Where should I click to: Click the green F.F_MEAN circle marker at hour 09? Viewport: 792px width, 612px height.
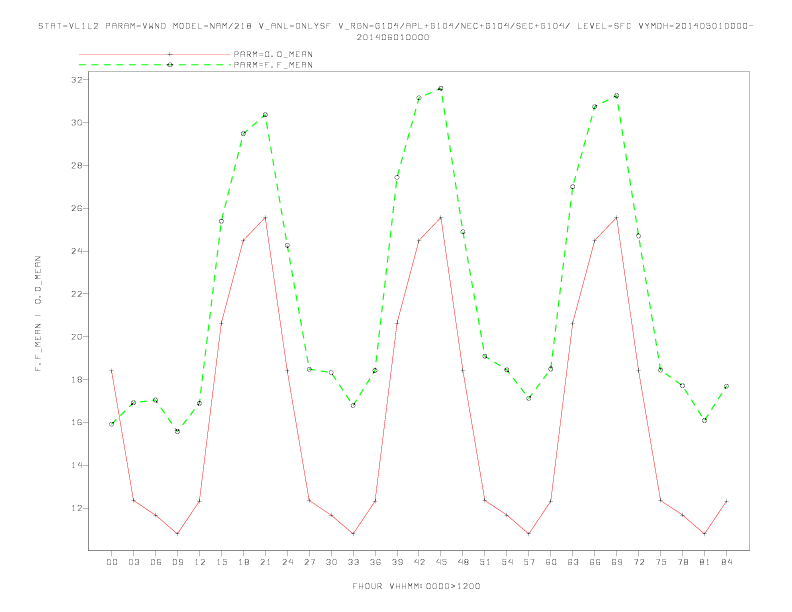(177, 431)
